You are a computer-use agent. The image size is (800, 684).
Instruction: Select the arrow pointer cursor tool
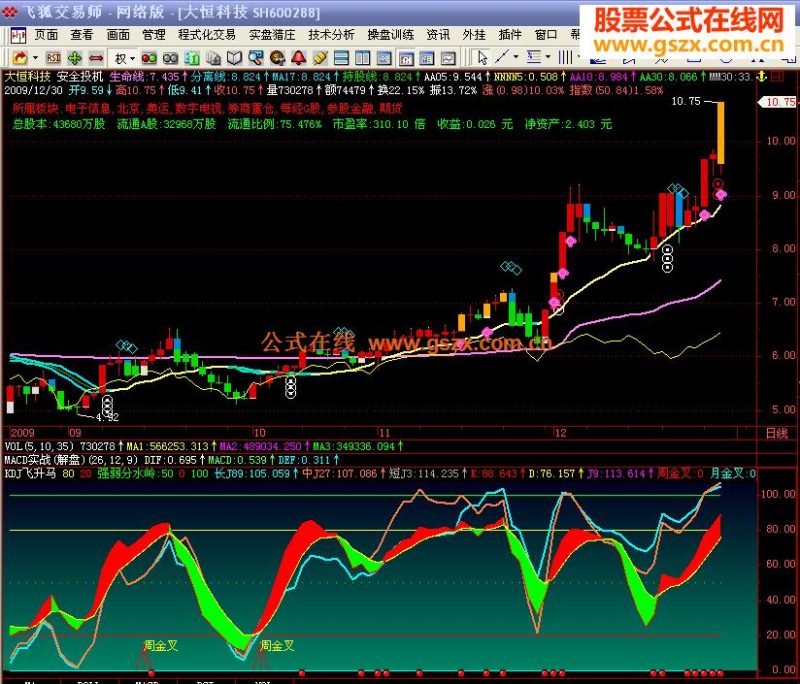(x=481, y=58)
